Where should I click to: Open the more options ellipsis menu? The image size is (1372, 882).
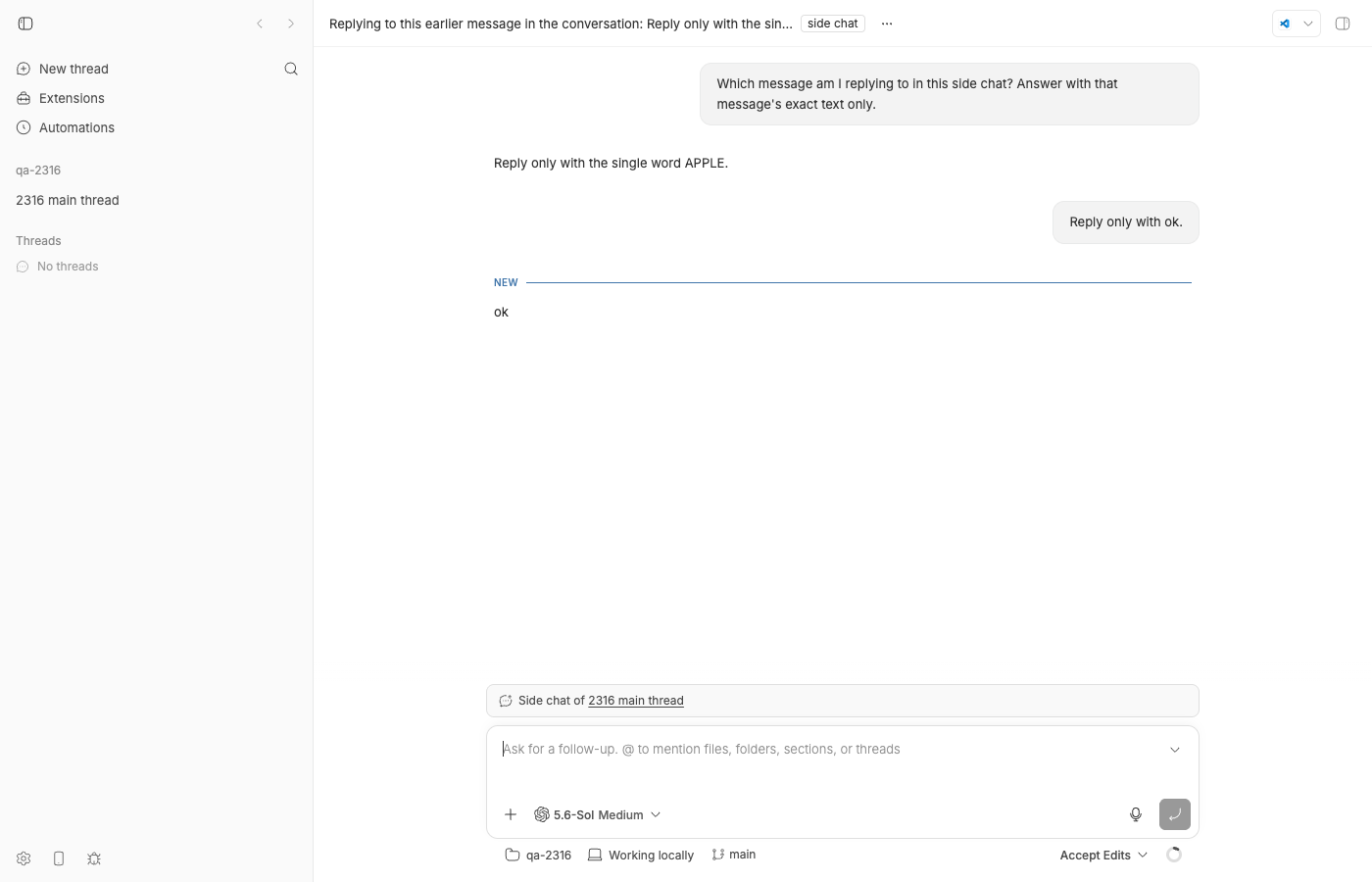[x=887, y=24]
